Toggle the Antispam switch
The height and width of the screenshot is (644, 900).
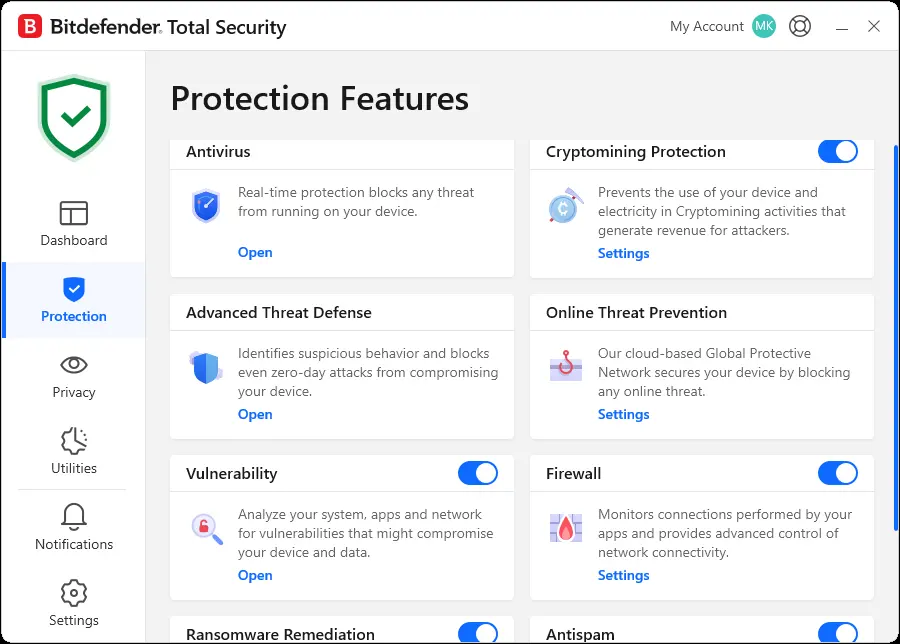(x=837, y=633)
